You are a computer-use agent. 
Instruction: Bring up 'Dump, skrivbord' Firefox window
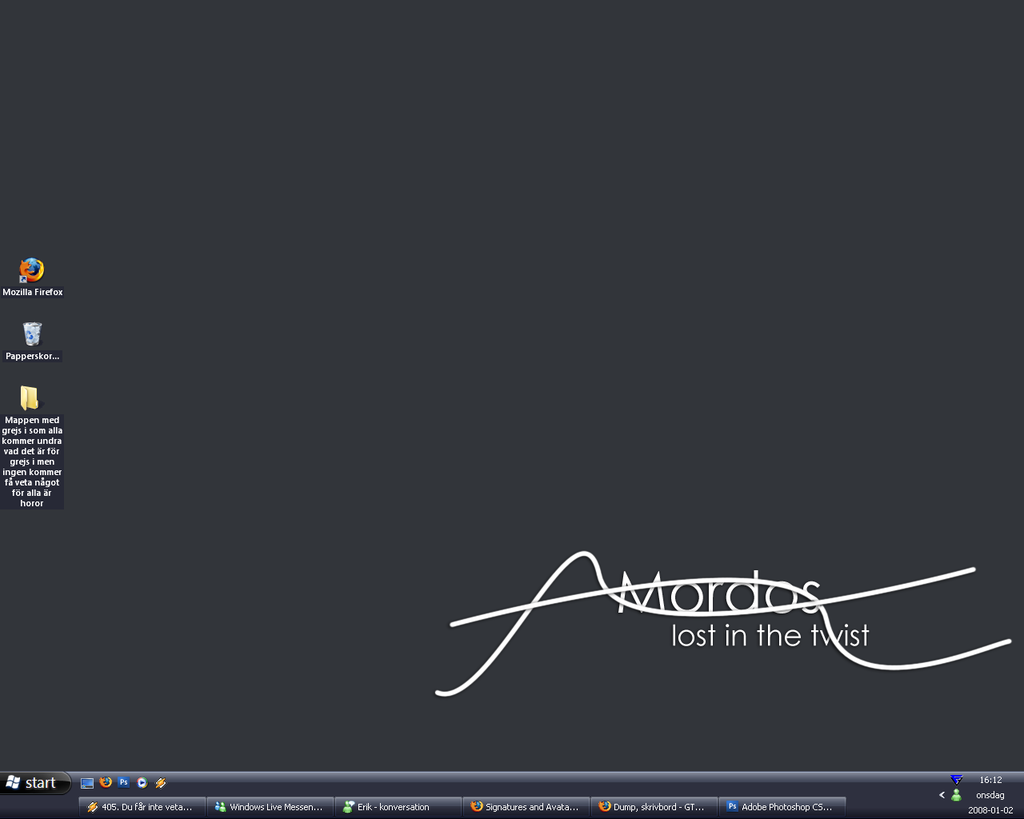click(654, 807)
